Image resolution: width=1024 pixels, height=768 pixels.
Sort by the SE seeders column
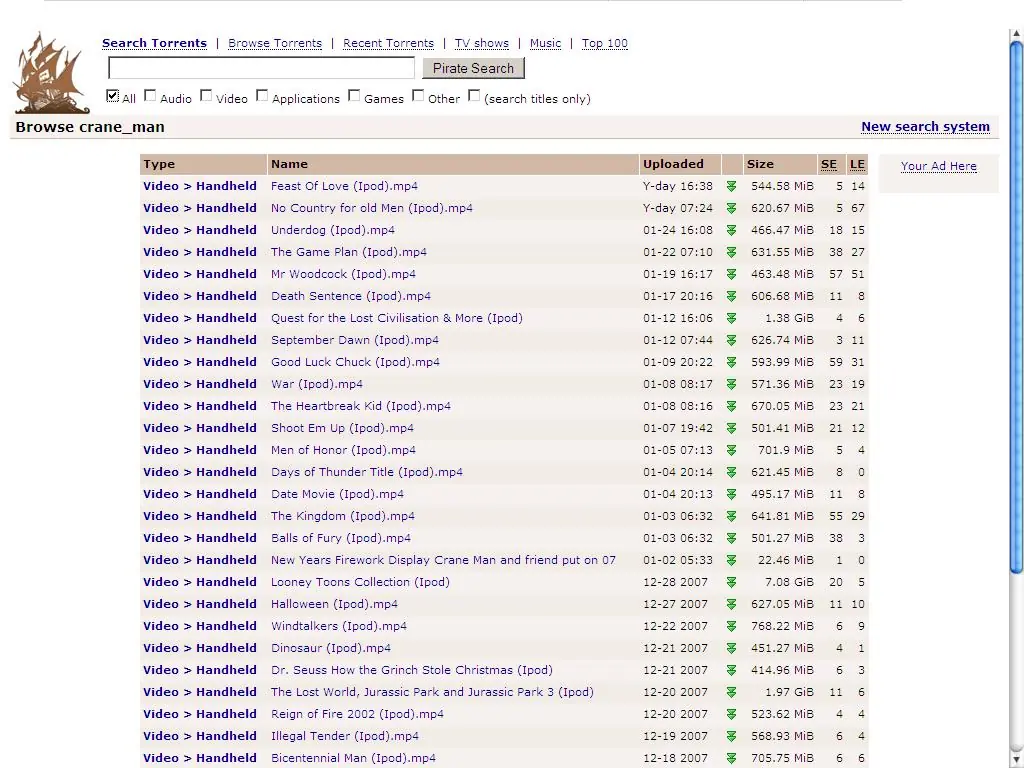coord(829,165)
